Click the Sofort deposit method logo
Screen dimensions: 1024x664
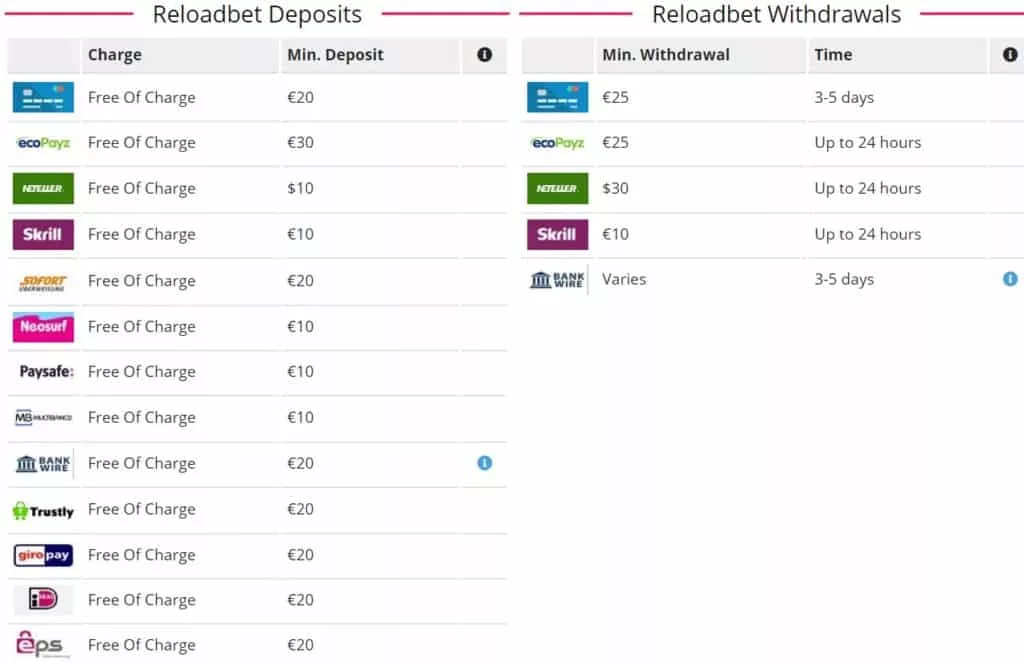(44, 281)
